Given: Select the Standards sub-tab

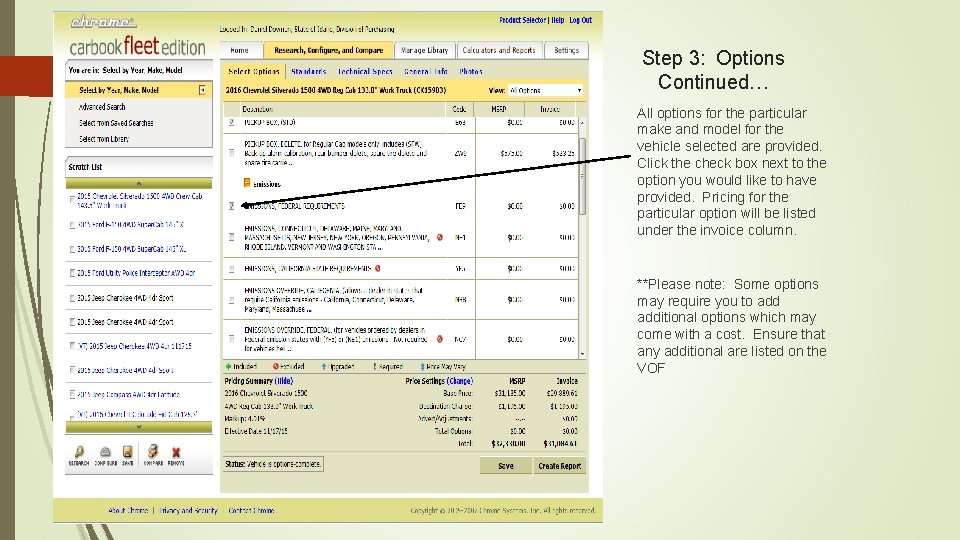Looking at the screenshot, I should click(309, 72).
